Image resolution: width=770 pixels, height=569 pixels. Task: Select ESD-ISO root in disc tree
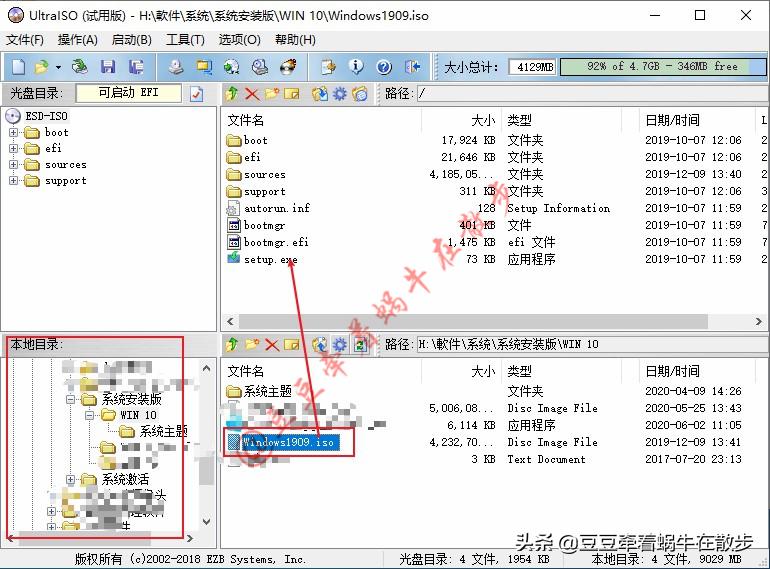(47, 116)
